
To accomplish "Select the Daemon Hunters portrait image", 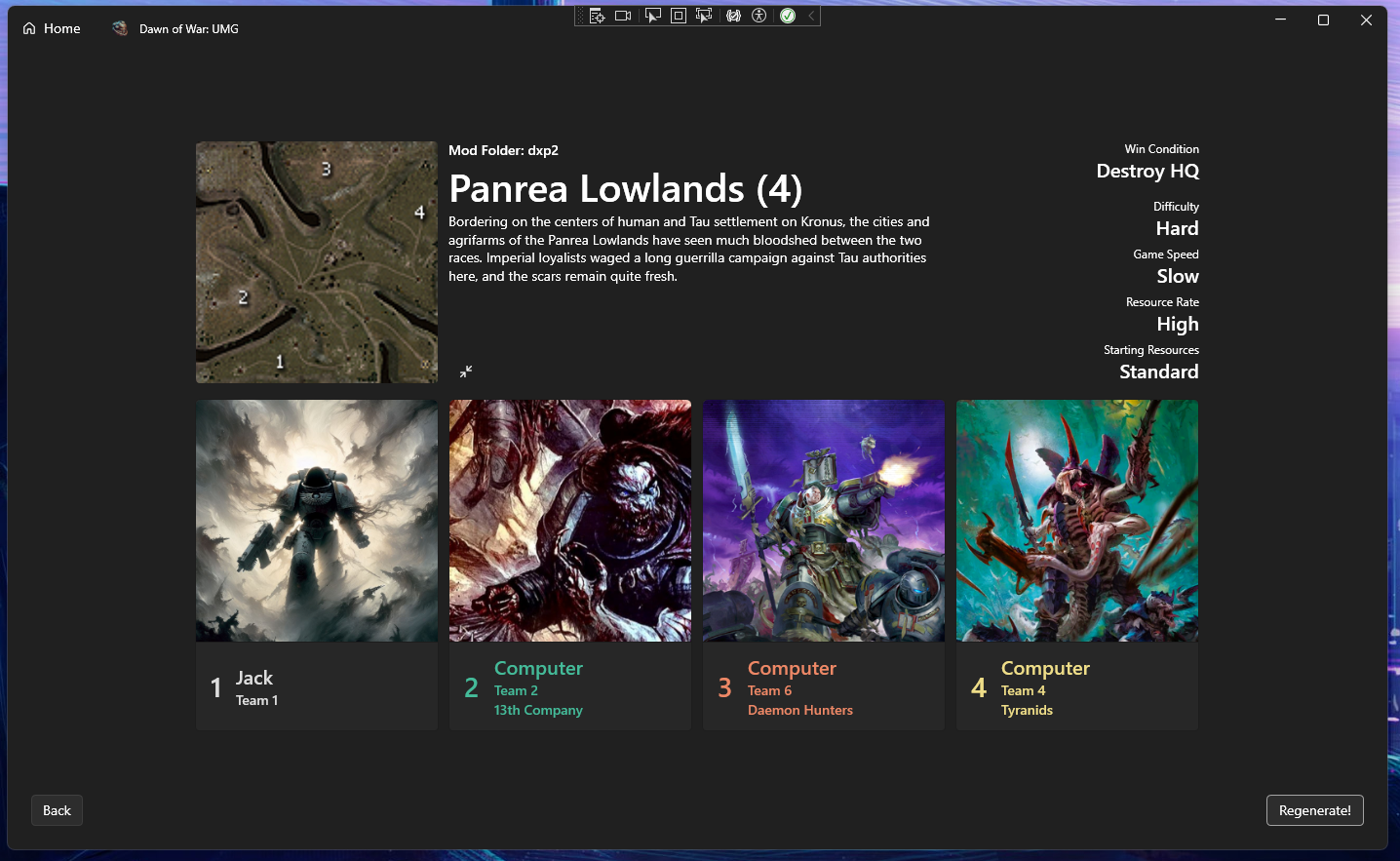I will point(824,521).
